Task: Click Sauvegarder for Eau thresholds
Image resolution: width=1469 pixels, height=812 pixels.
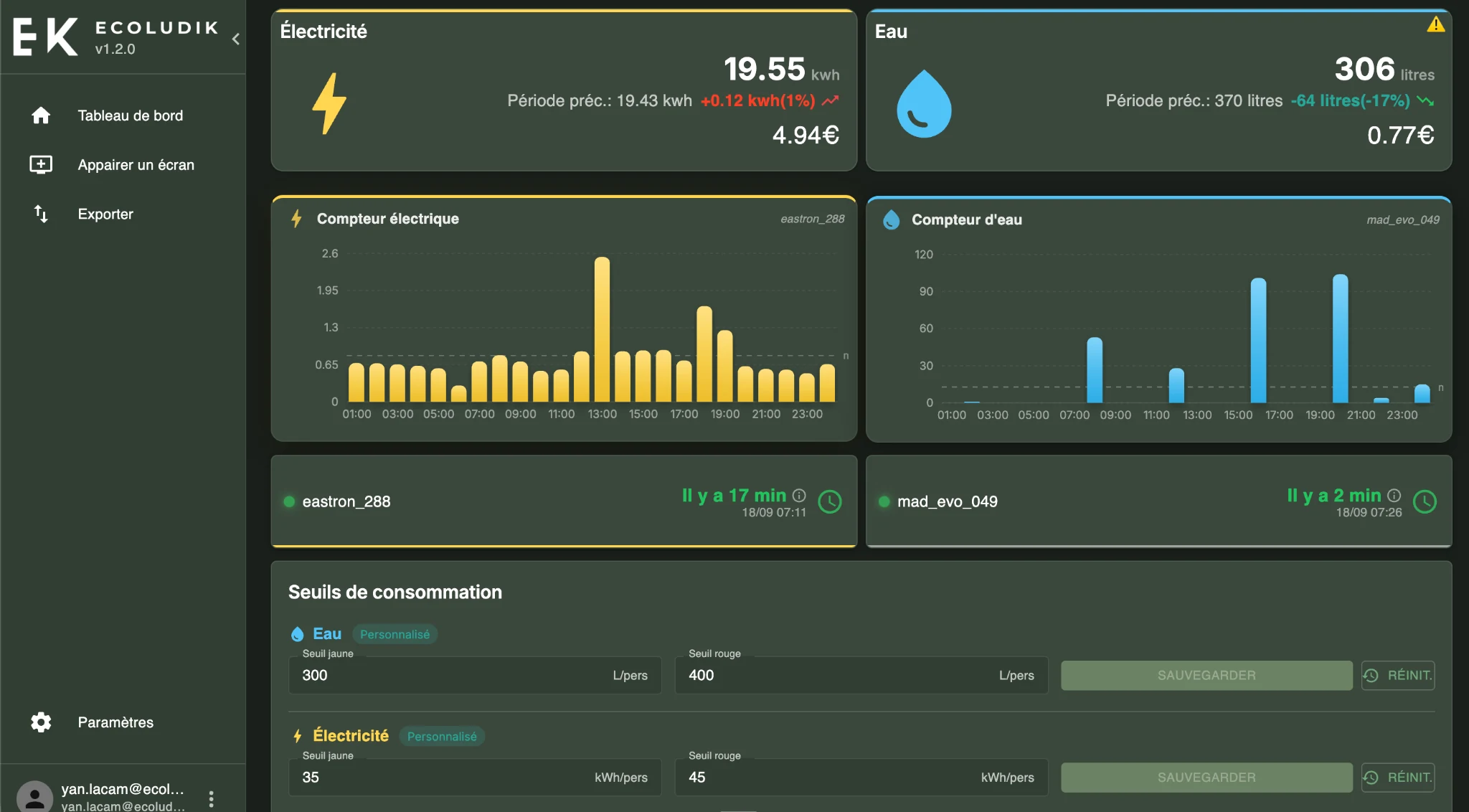Action: tap(1206, 675)
